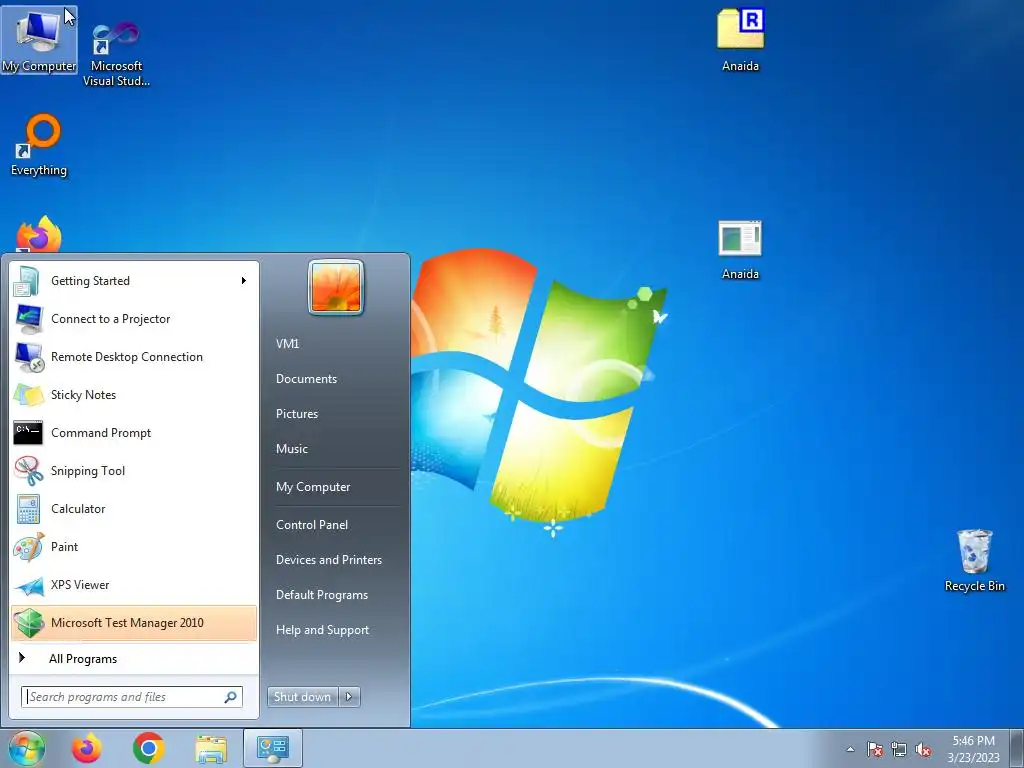Click the active control panel taskbar button

pyautogui.click(x=272, y=748)
